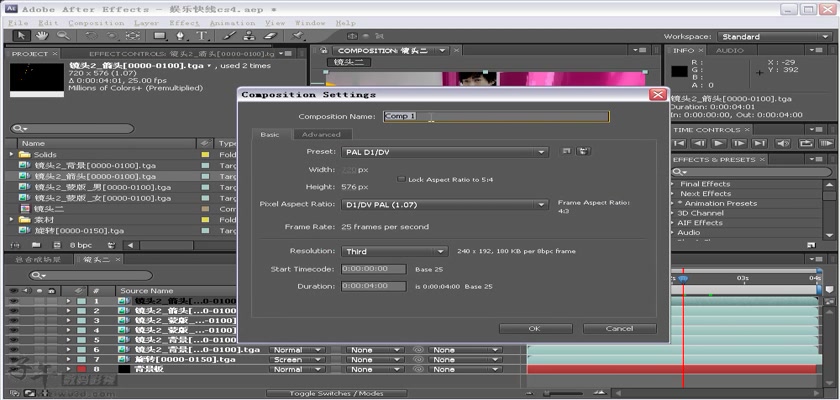Toggle audio mute in Time Controls

tap(783, 143)
